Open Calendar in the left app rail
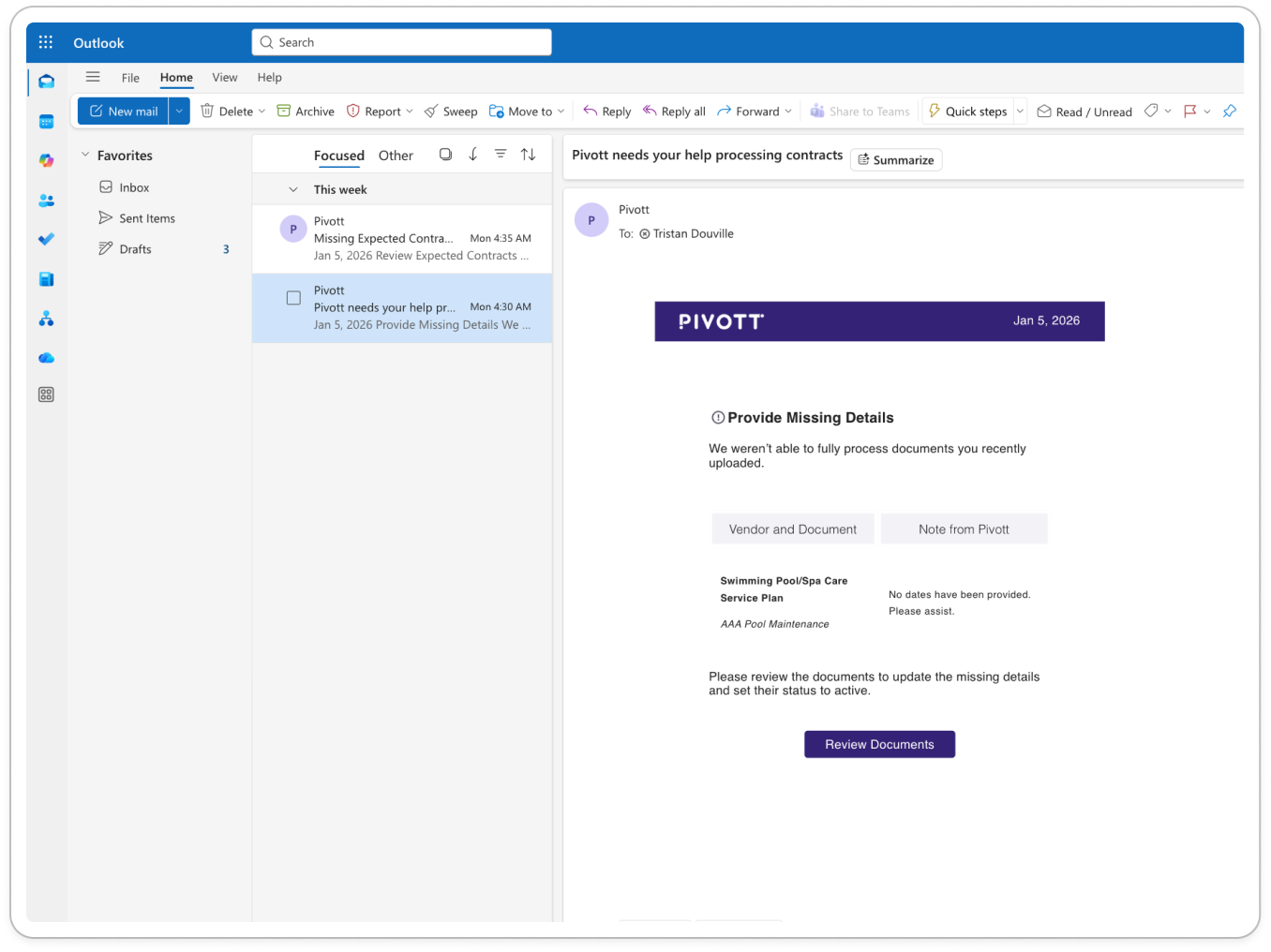Screen dimensions: 1271x952 tap(46, 122)
